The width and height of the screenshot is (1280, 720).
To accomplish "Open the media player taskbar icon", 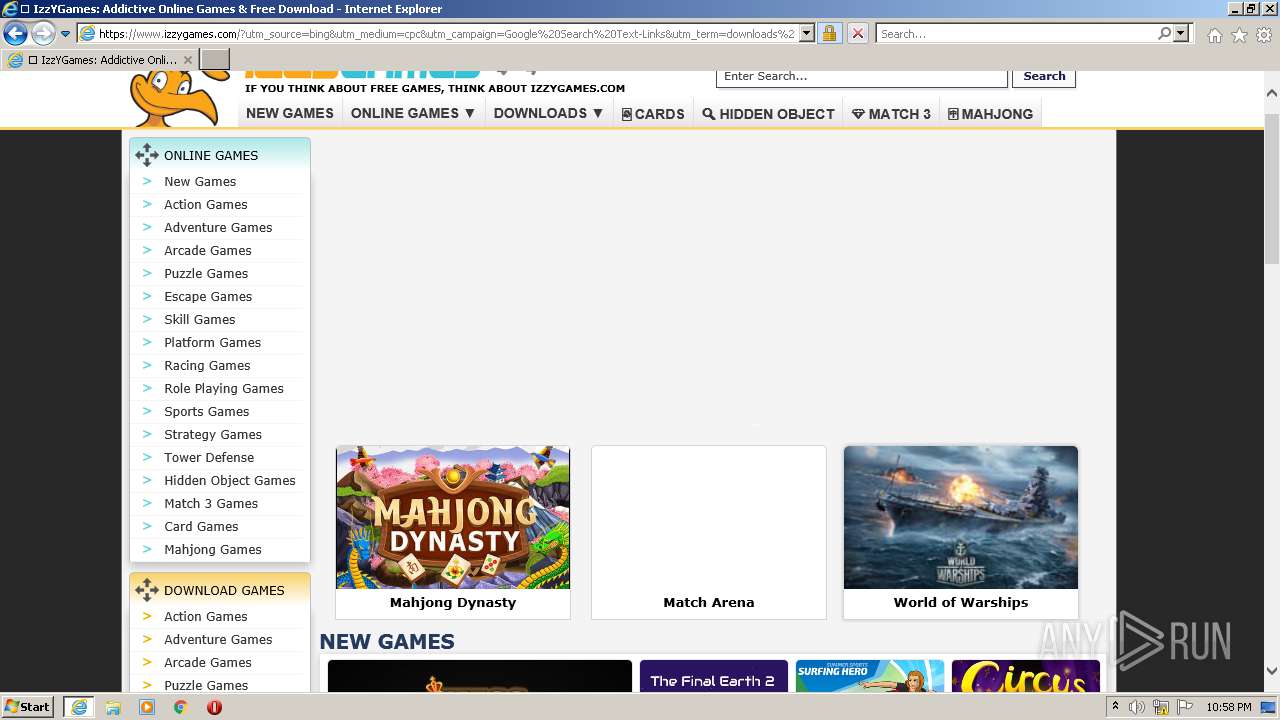I will [147, 707].
